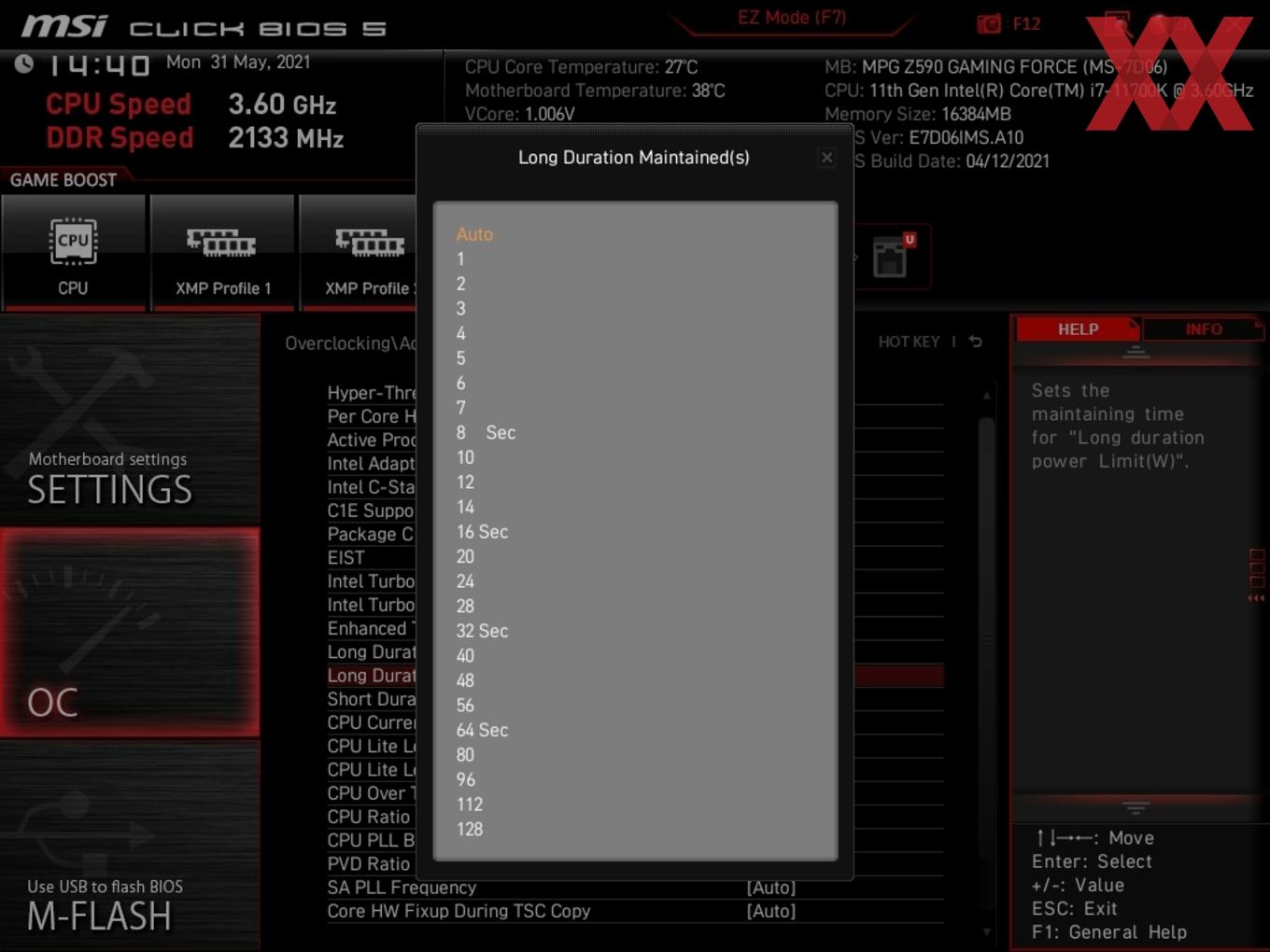Choose value 3 in the duration list
This screenshot has height=952, width=1270.
tap(460, 309)
